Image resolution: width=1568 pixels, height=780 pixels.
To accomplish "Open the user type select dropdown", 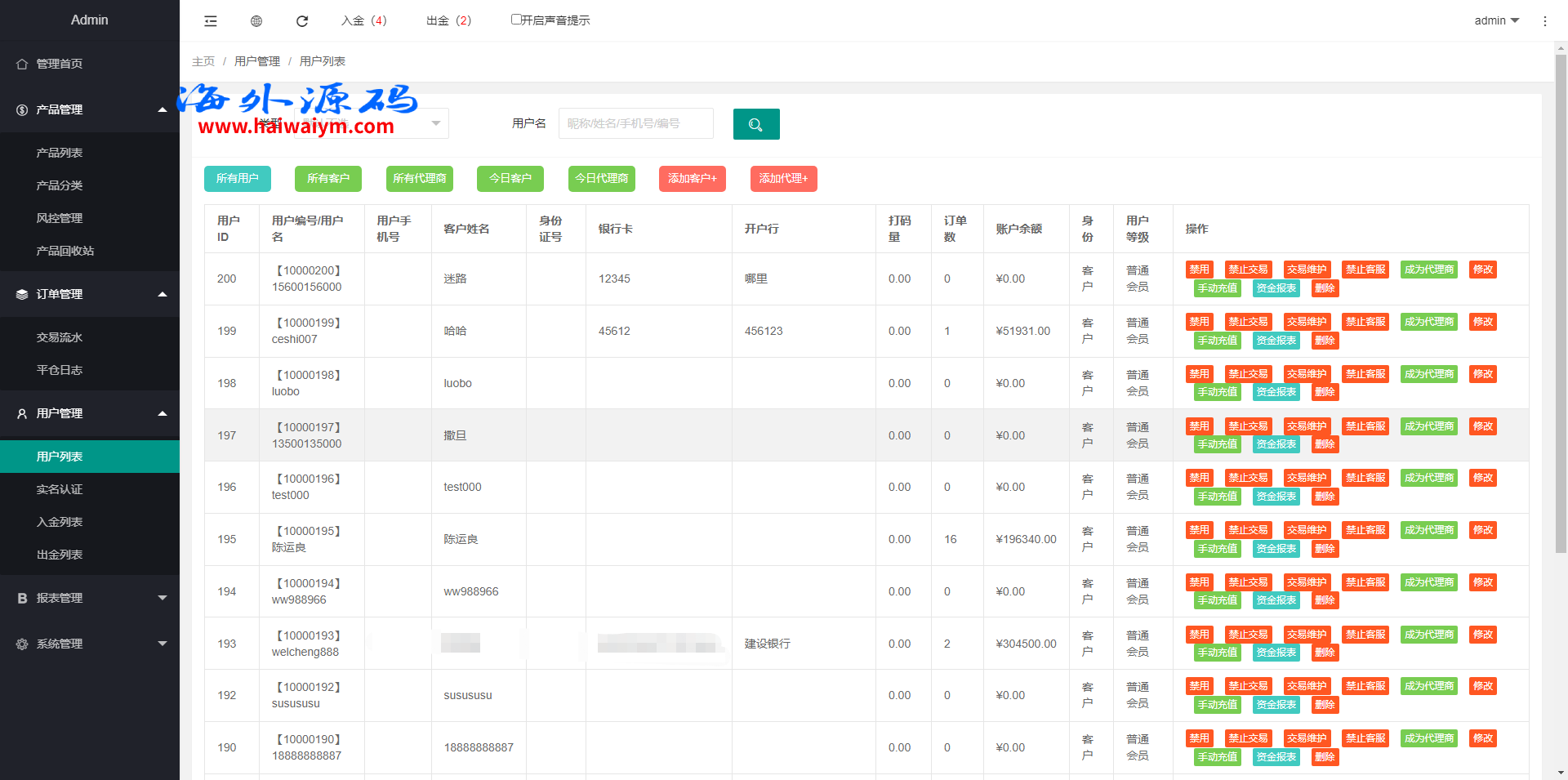I will coord(372,123).
